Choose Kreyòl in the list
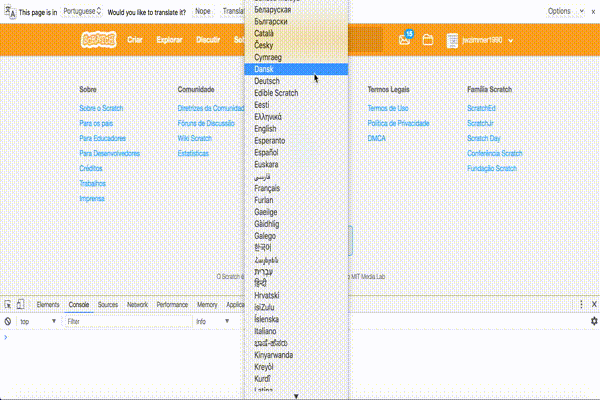600x400 pixels. click(296, 367)
